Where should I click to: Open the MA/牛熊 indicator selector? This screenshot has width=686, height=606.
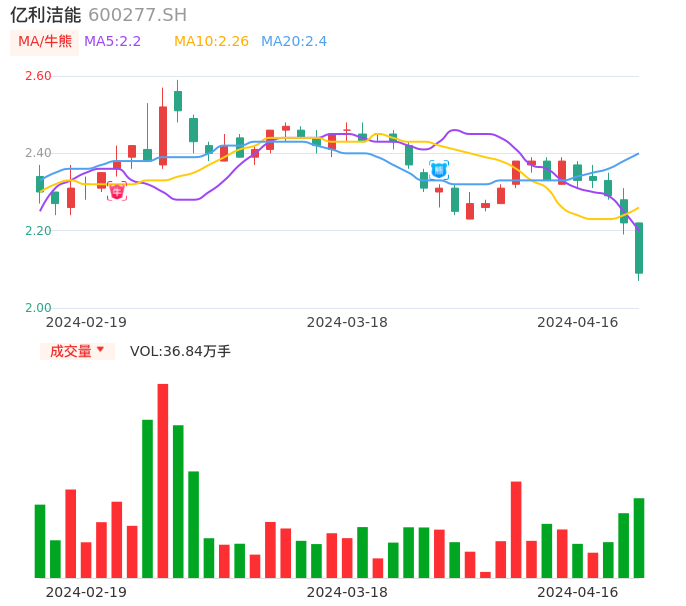point(45,42)
